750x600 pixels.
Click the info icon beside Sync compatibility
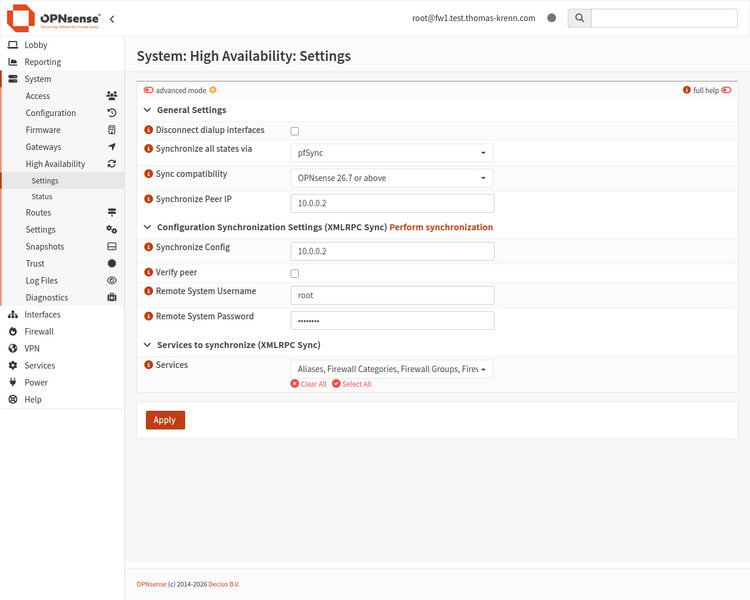pyautogui.click(x=148, y=174)
